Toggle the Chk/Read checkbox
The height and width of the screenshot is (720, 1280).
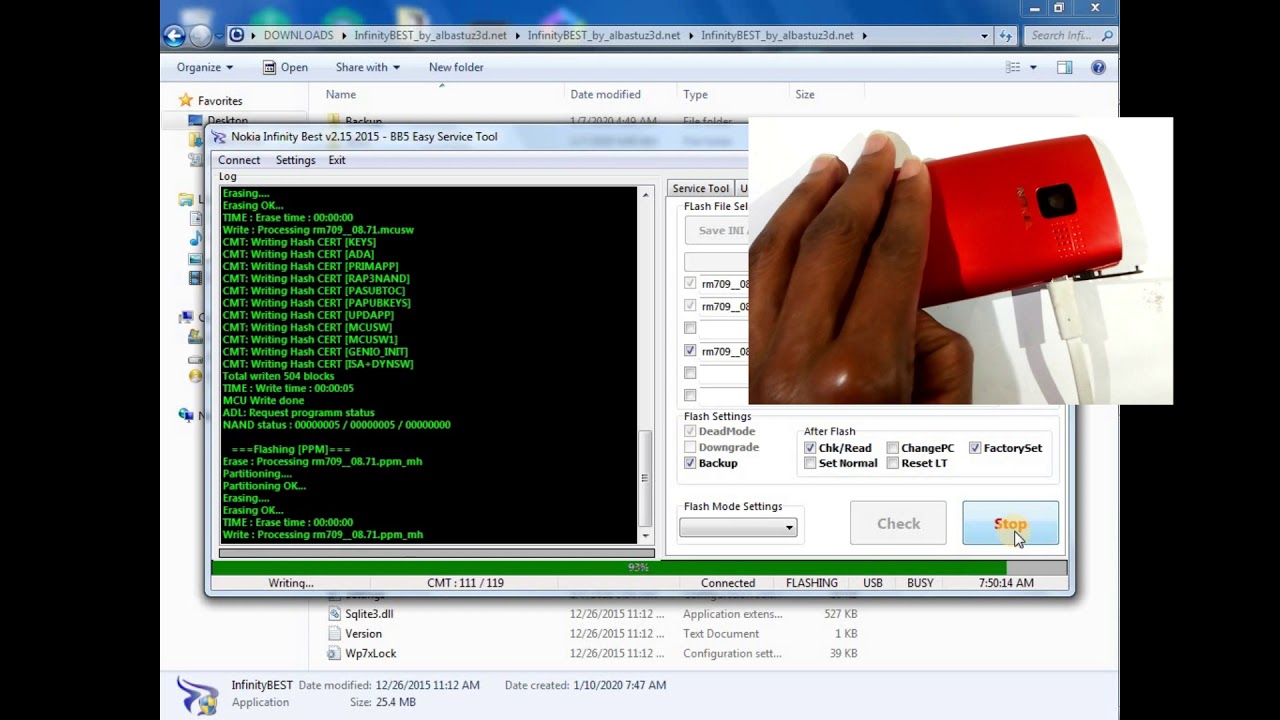pos(810,448)
